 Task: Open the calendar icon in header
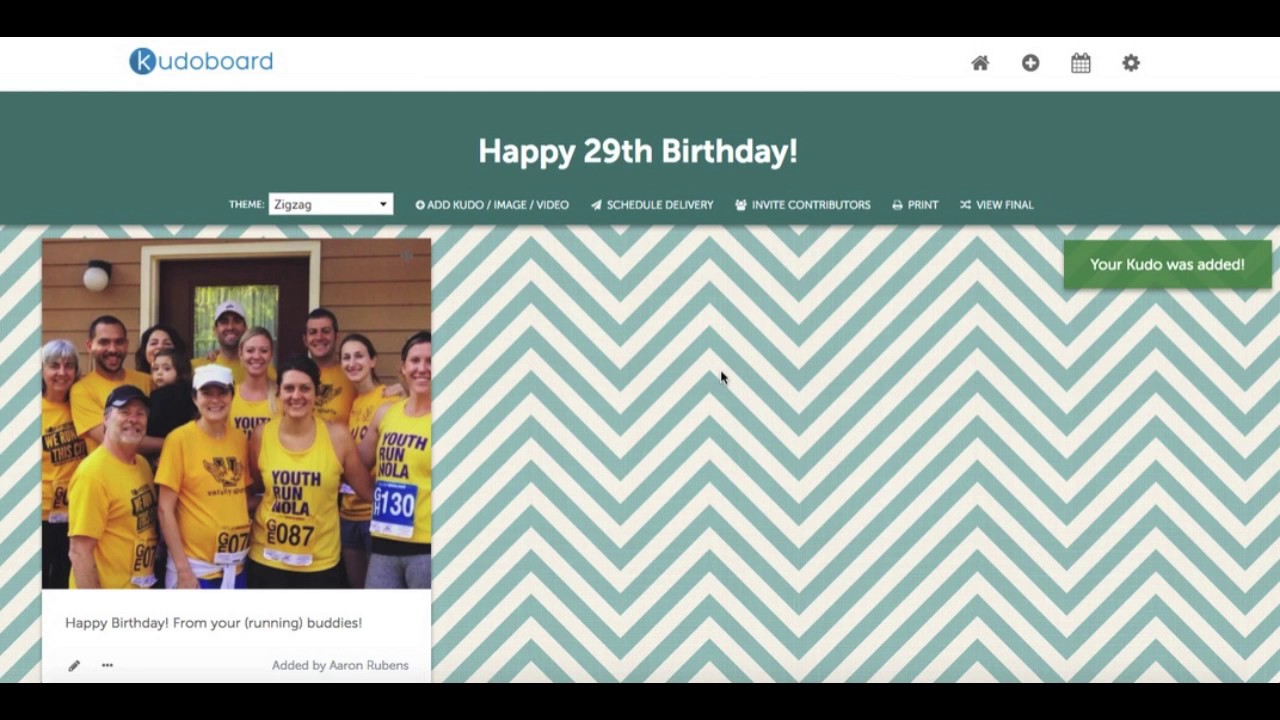click(x=1080, y=63)
